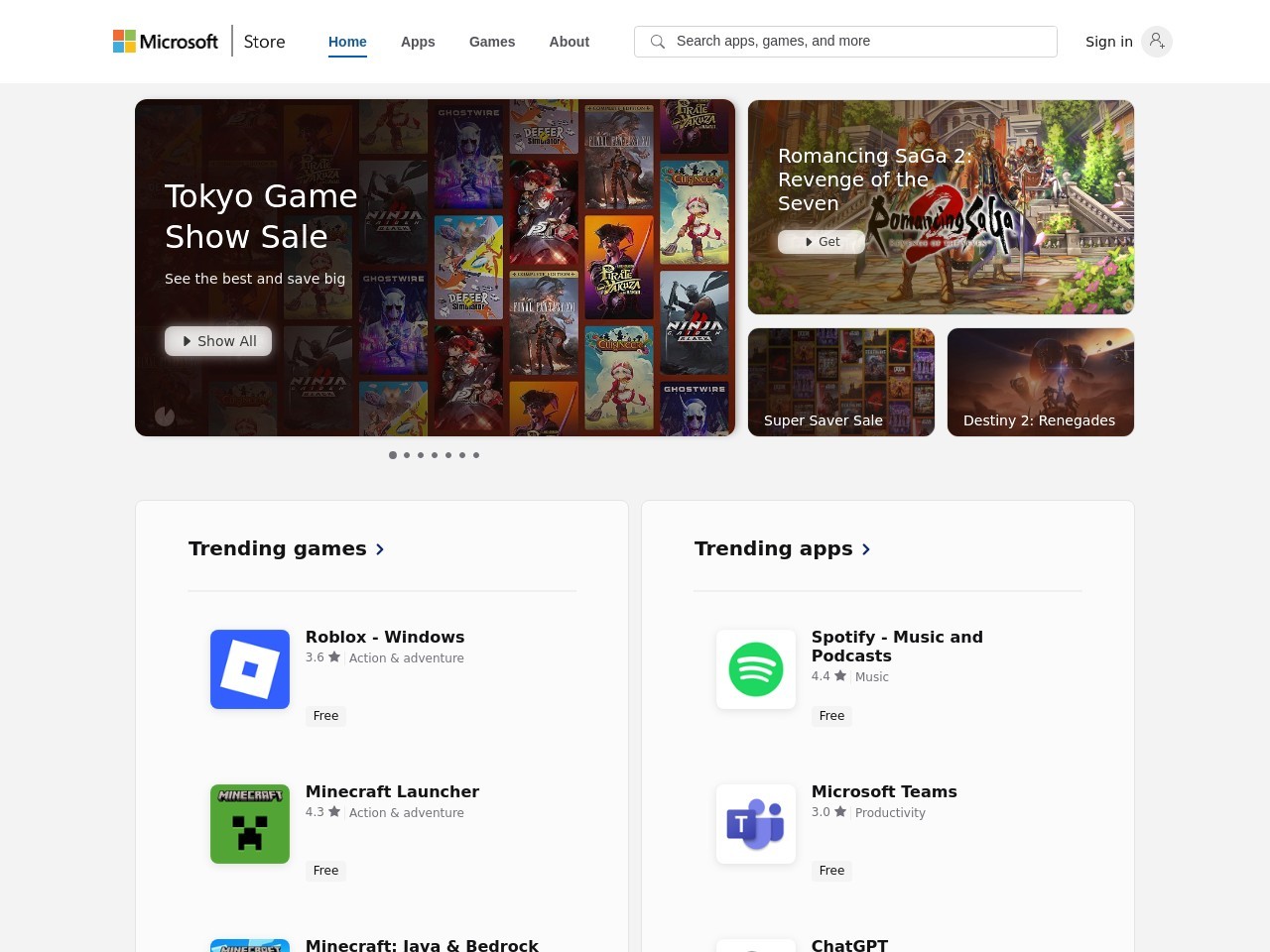The image size is (1270, 952).
Task: Open the Spotify app icon
Action: [x=756, y=669]
